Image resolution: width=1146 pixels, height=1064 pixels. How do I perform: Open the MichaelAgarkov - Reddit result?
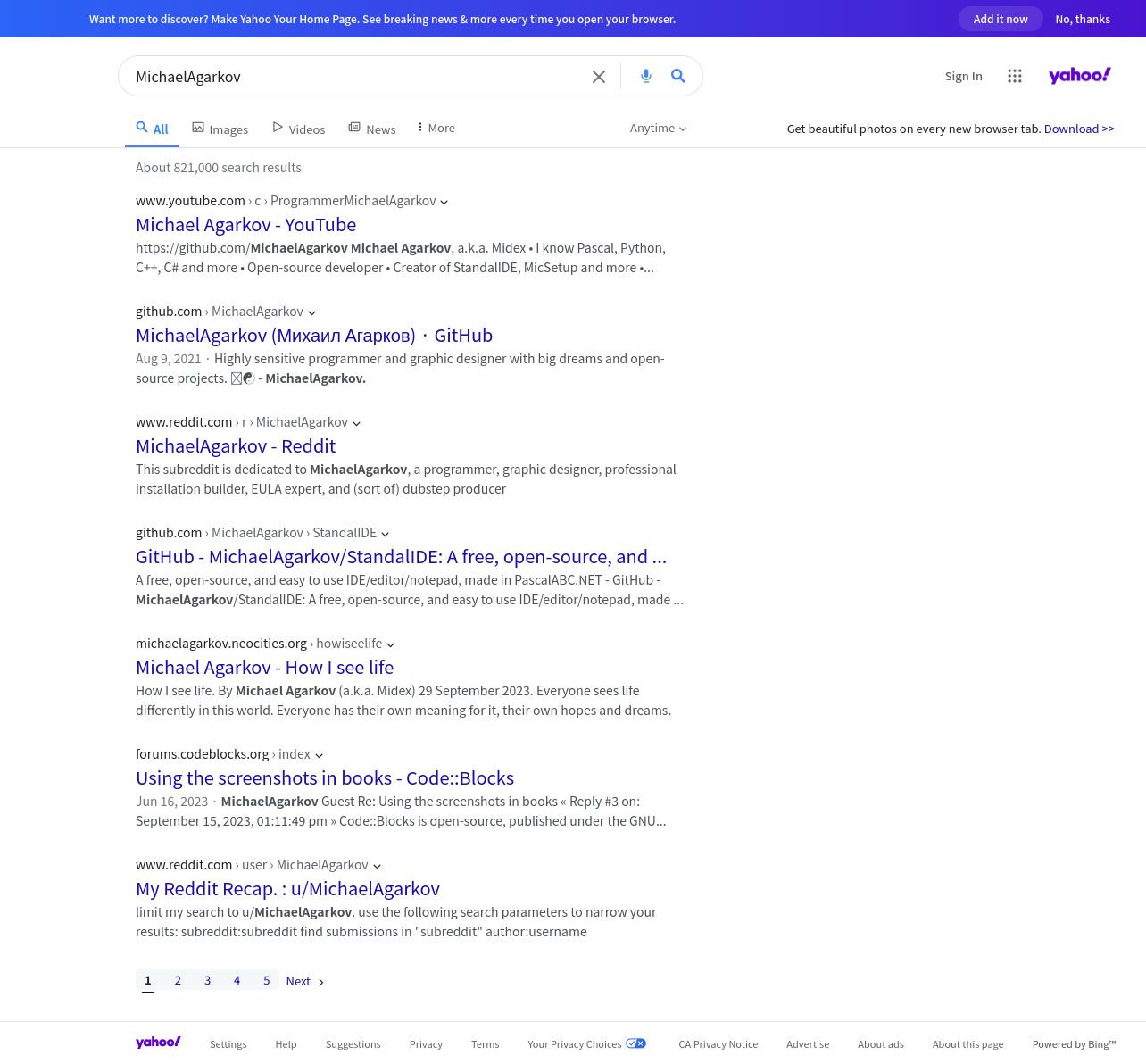click(236, 446)
